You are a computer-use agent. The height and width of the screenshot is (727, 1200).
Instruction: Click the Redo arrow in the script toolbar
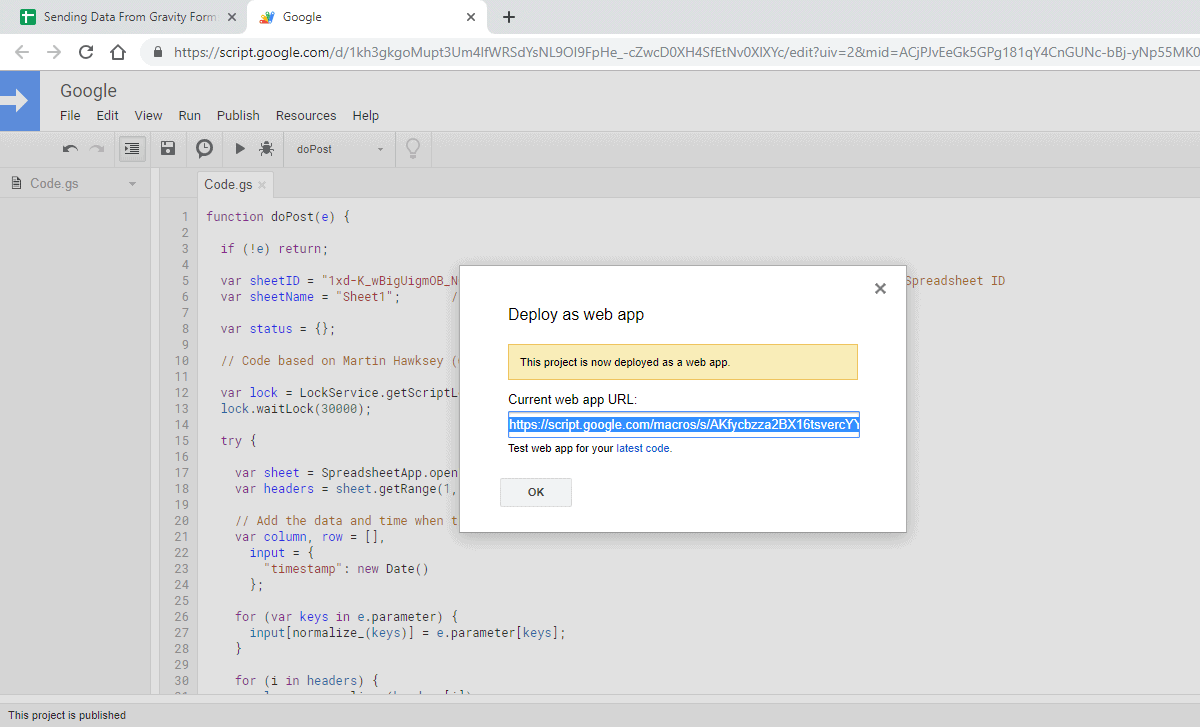[x=97, y=149]
